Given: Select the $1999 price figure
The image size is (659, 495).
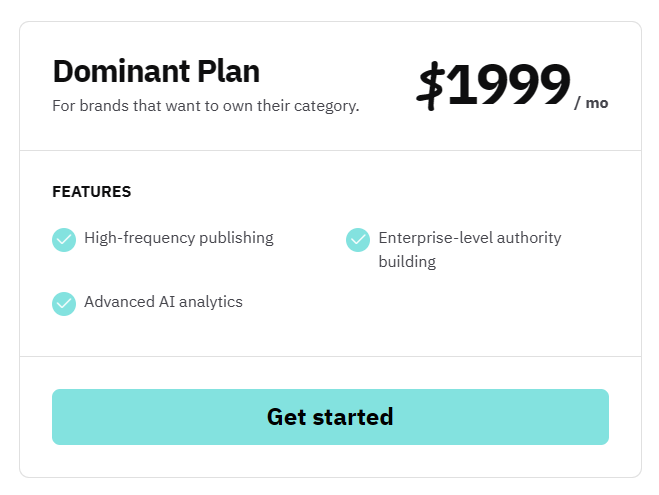Looking at the screenshot, I should pos(494,86).
